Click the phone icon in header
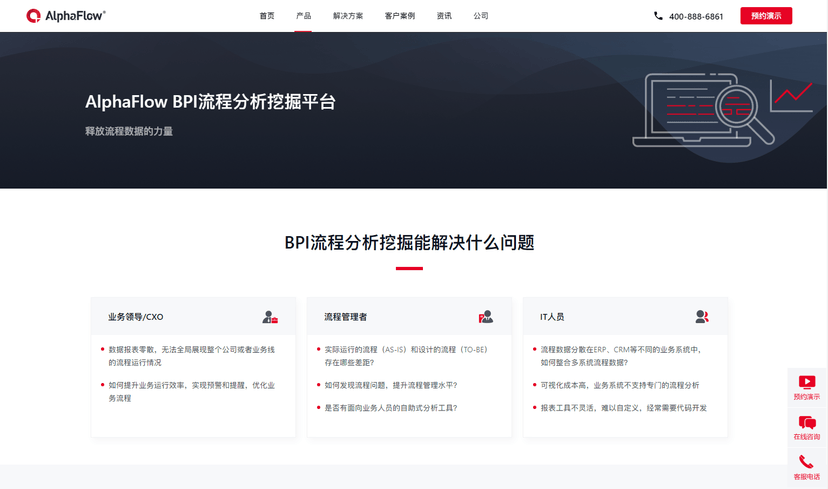 coord(658,16)
